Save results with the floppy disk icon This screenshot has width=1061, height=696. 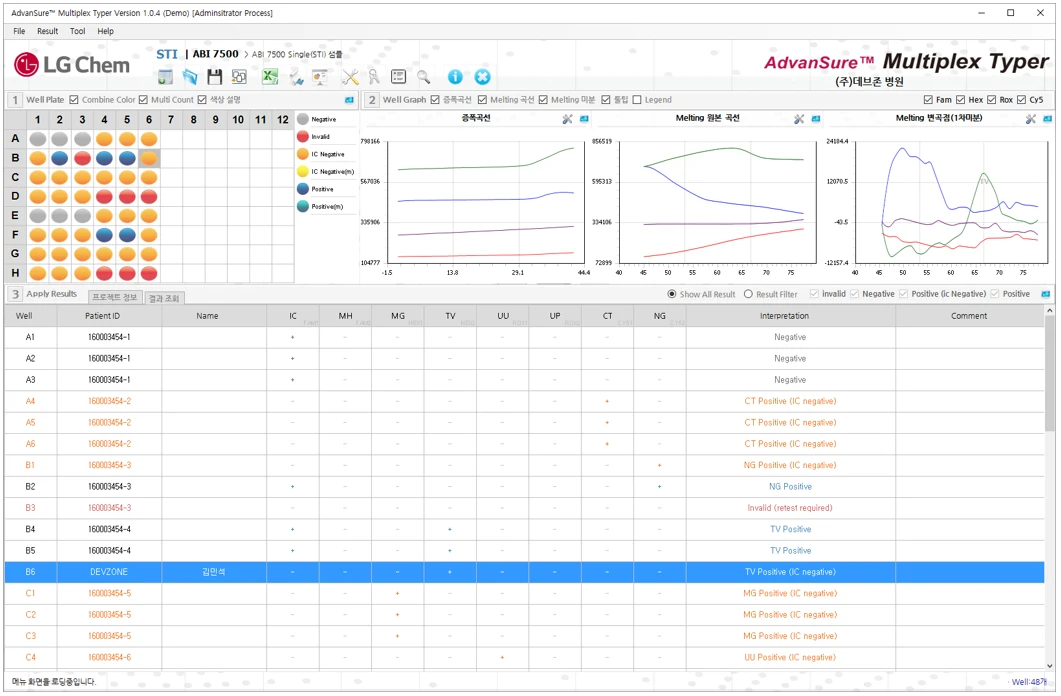coord(215,77)
